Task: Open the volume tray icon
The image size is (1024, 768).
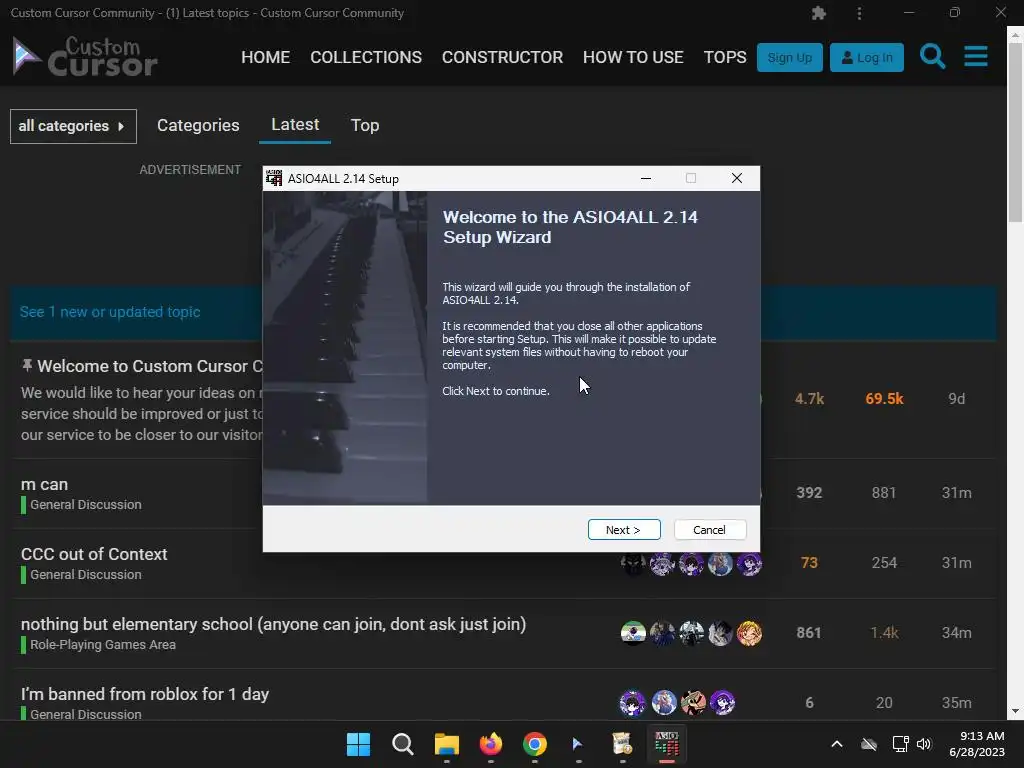Action: (x=923, y=744)
